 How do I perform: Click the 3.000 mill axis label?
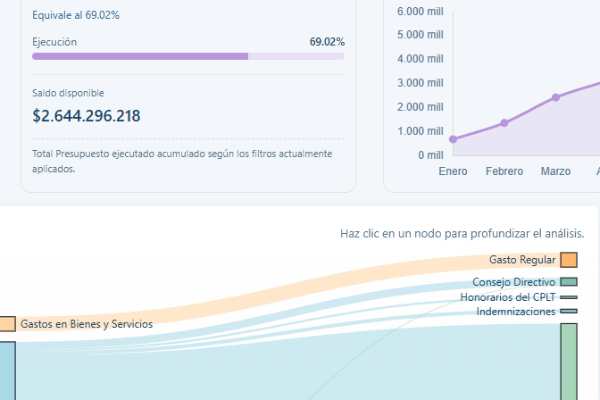(x=420, y=83)
